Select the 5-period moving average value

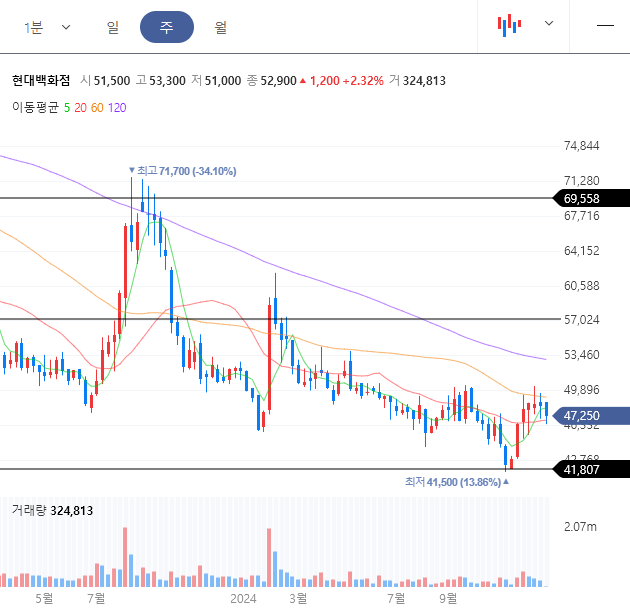point(67,108)
